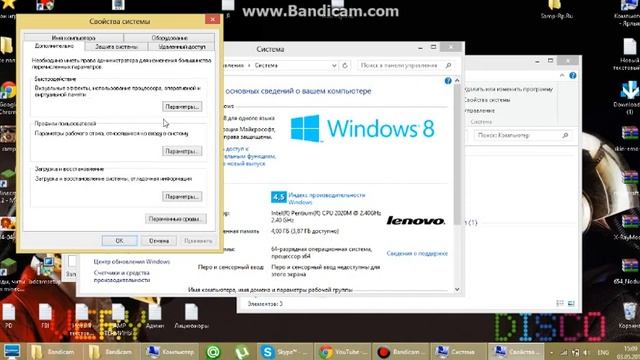Open address dropdown in Система window
Screen dimensions: 640x360
(334, 65)
